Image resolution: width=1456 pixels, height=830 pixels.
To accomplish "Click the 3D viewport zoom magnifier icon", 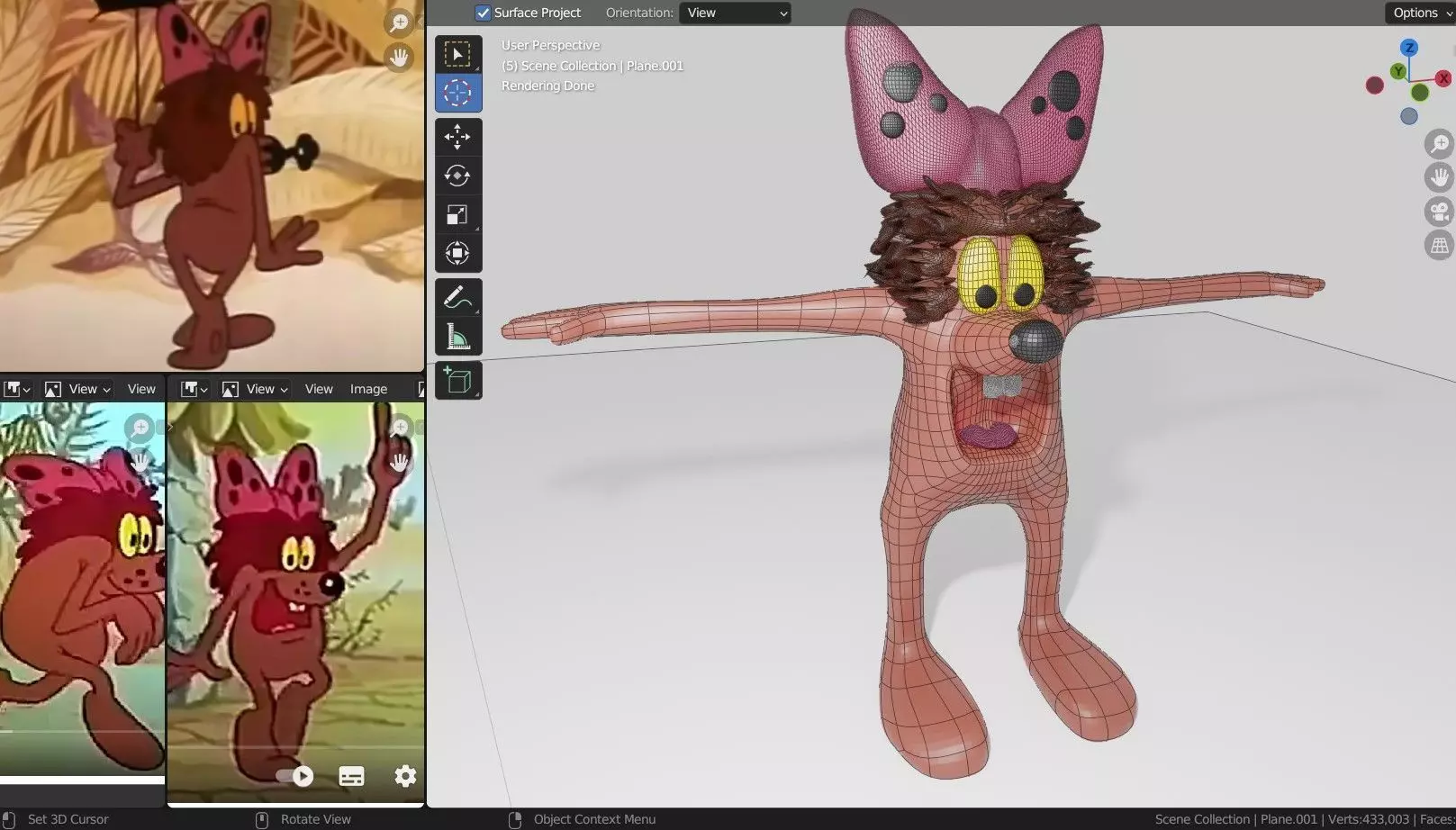I will pos(1439,143).
